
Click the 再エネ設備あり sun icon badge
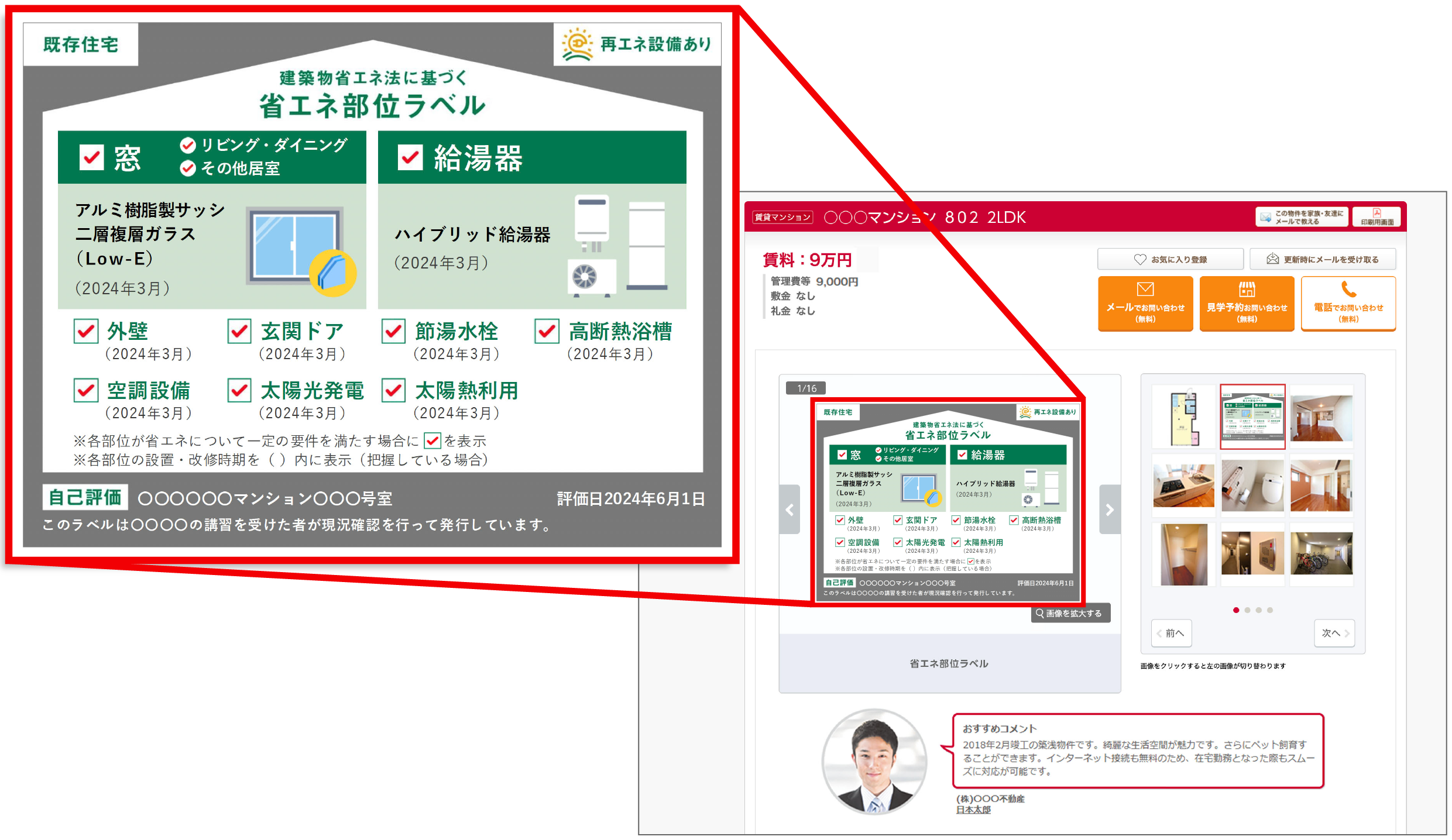(x=579, y=43)
